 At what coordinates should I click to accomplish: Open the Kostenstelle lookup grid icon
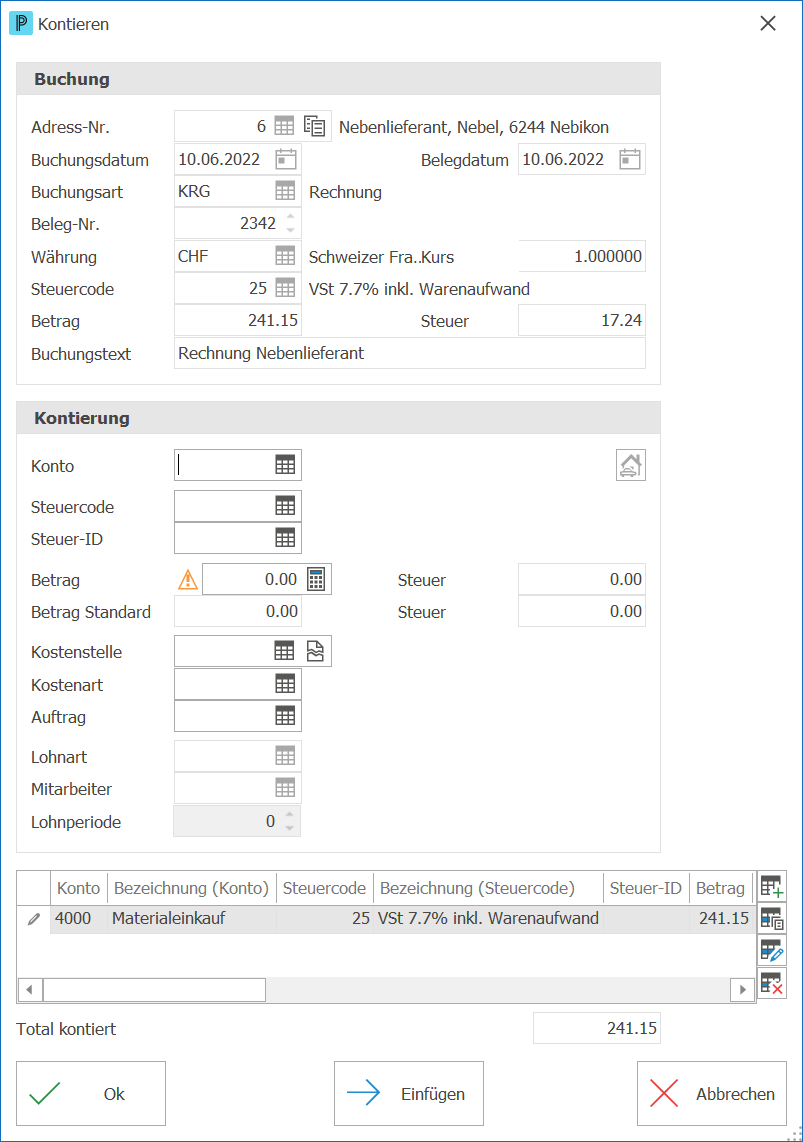pyautogui.click(x=284, y=651)
